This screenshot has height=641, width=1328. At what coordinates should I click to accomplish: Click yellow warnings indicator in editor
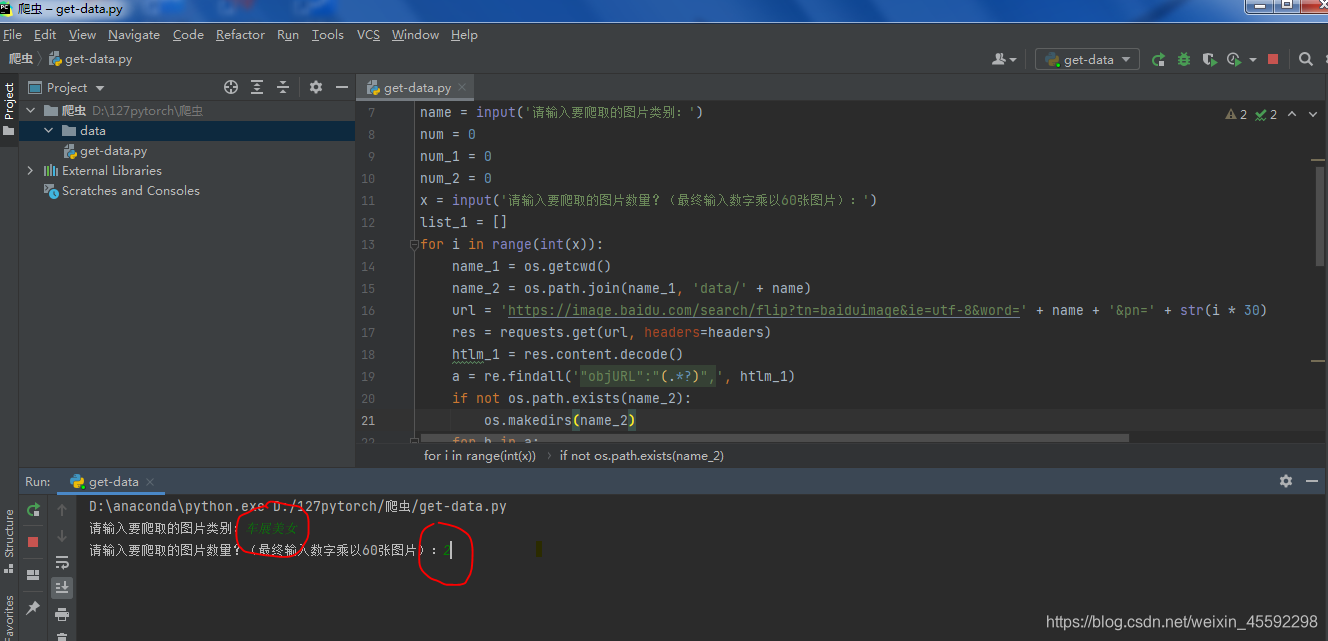[1236, 115]
